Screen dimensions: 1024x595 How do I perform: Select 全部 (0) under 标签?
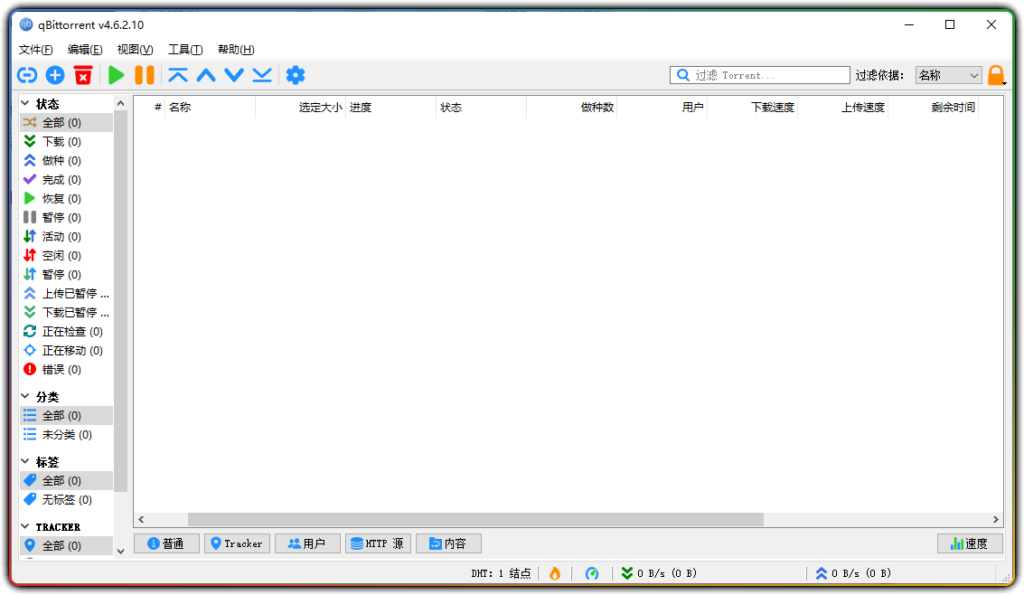(66, 481)
